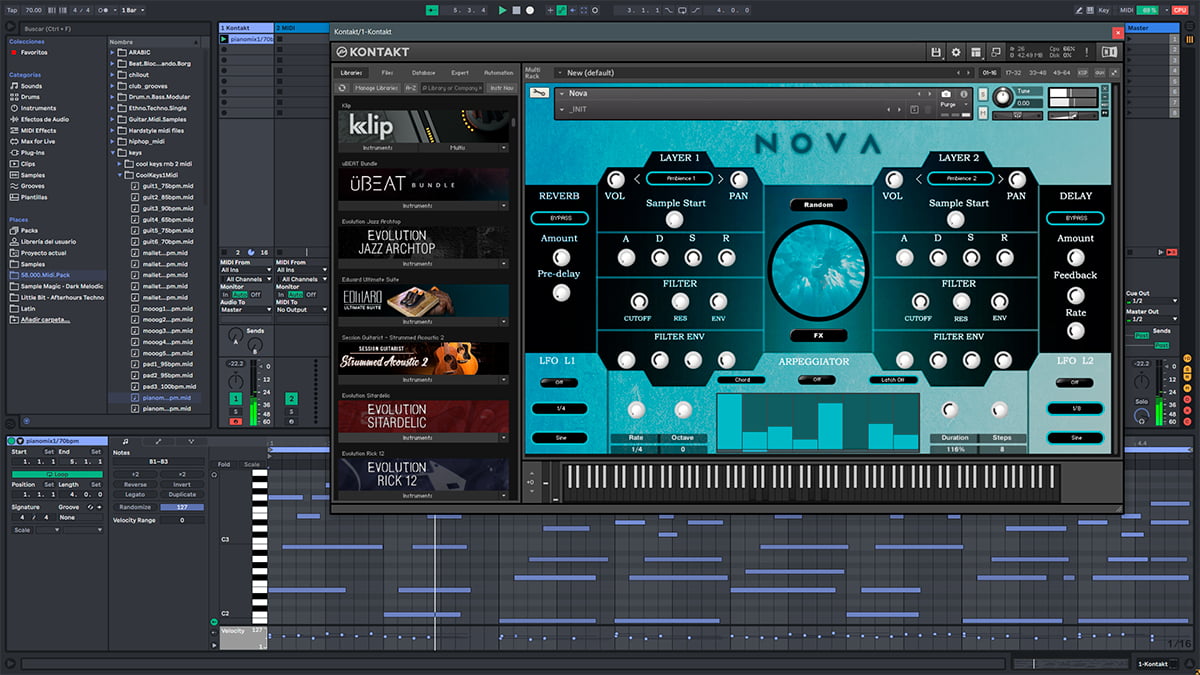Click the Nova Tune knob
This screenshot has width=1200, height=675.
(x=1002, y=99)
